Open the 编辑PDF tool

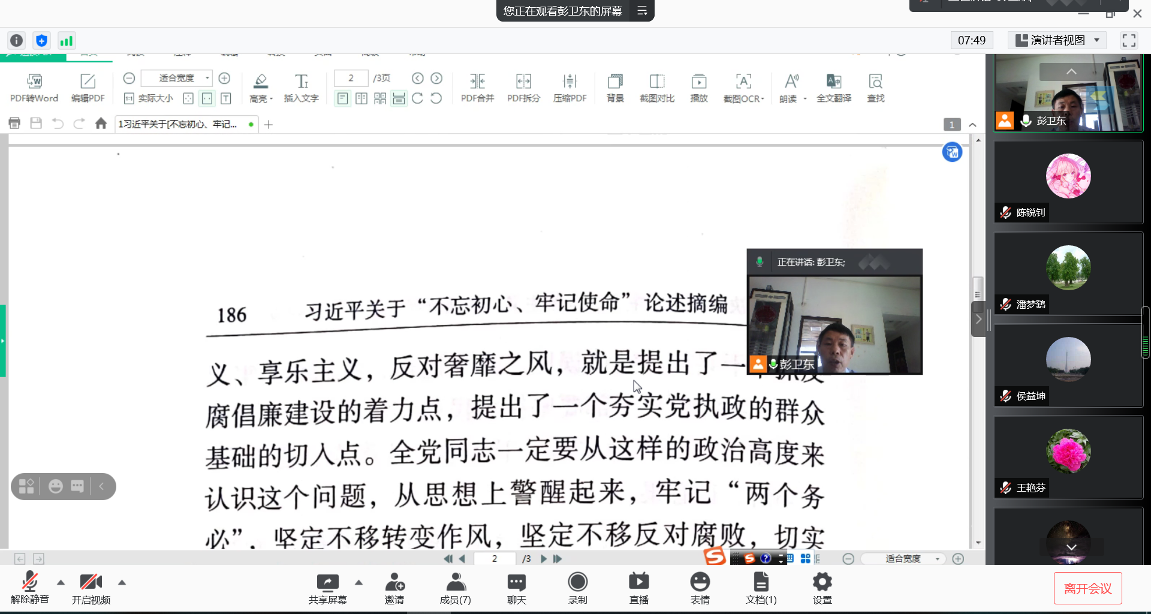tap(88, 83)
